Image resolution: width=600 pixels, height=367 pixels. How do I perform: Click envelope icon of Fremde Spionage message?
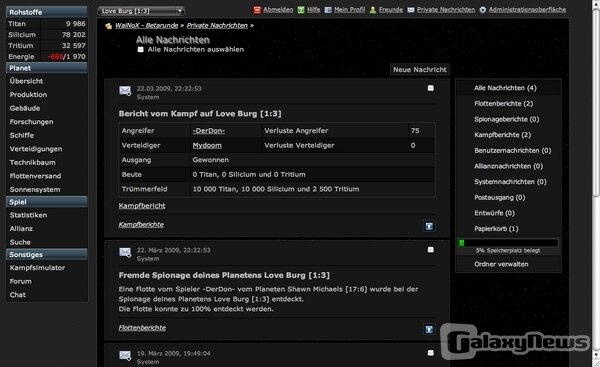point(125,252)
